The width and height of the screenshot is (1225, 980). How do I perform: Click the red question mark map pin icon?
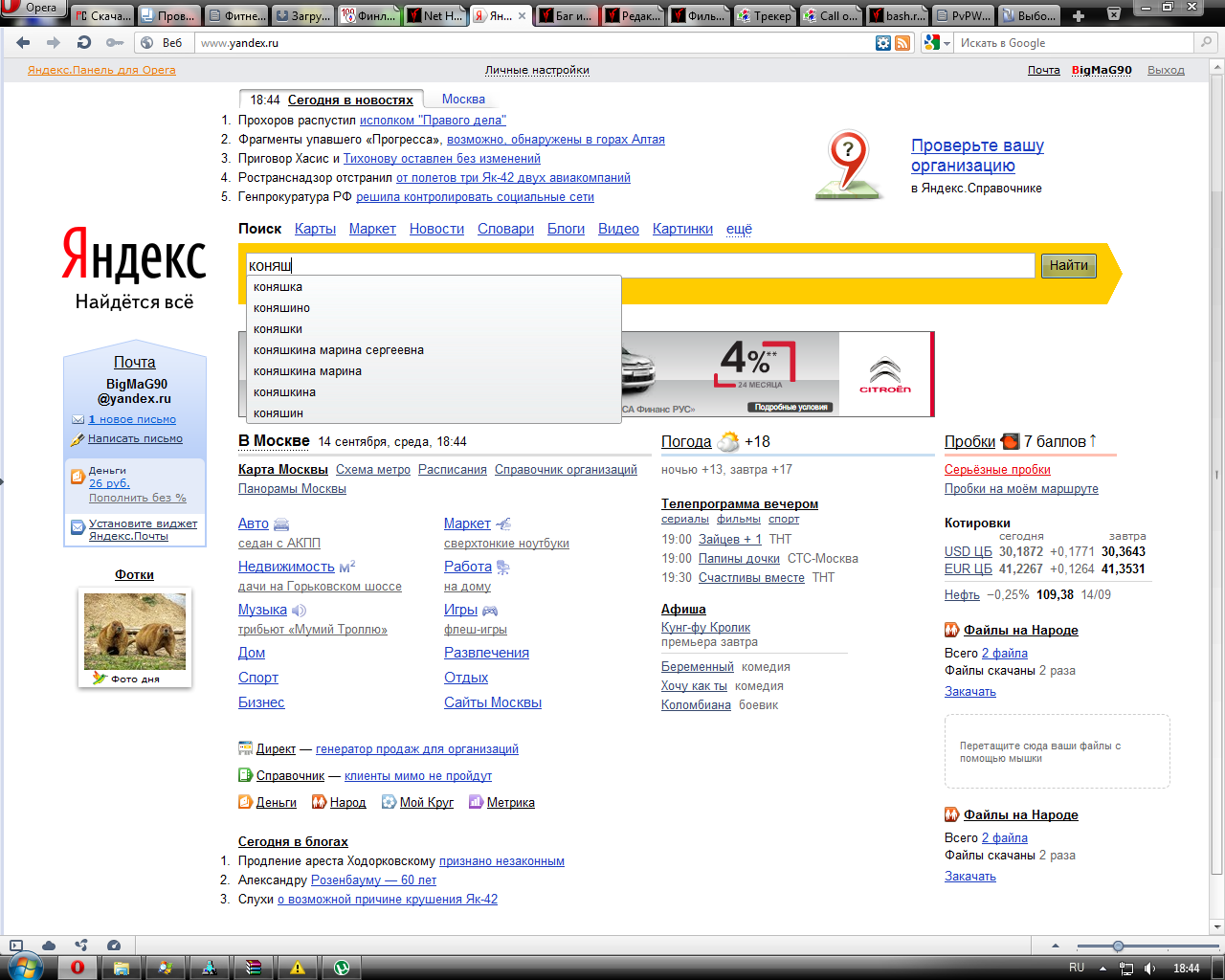[848, 165]
